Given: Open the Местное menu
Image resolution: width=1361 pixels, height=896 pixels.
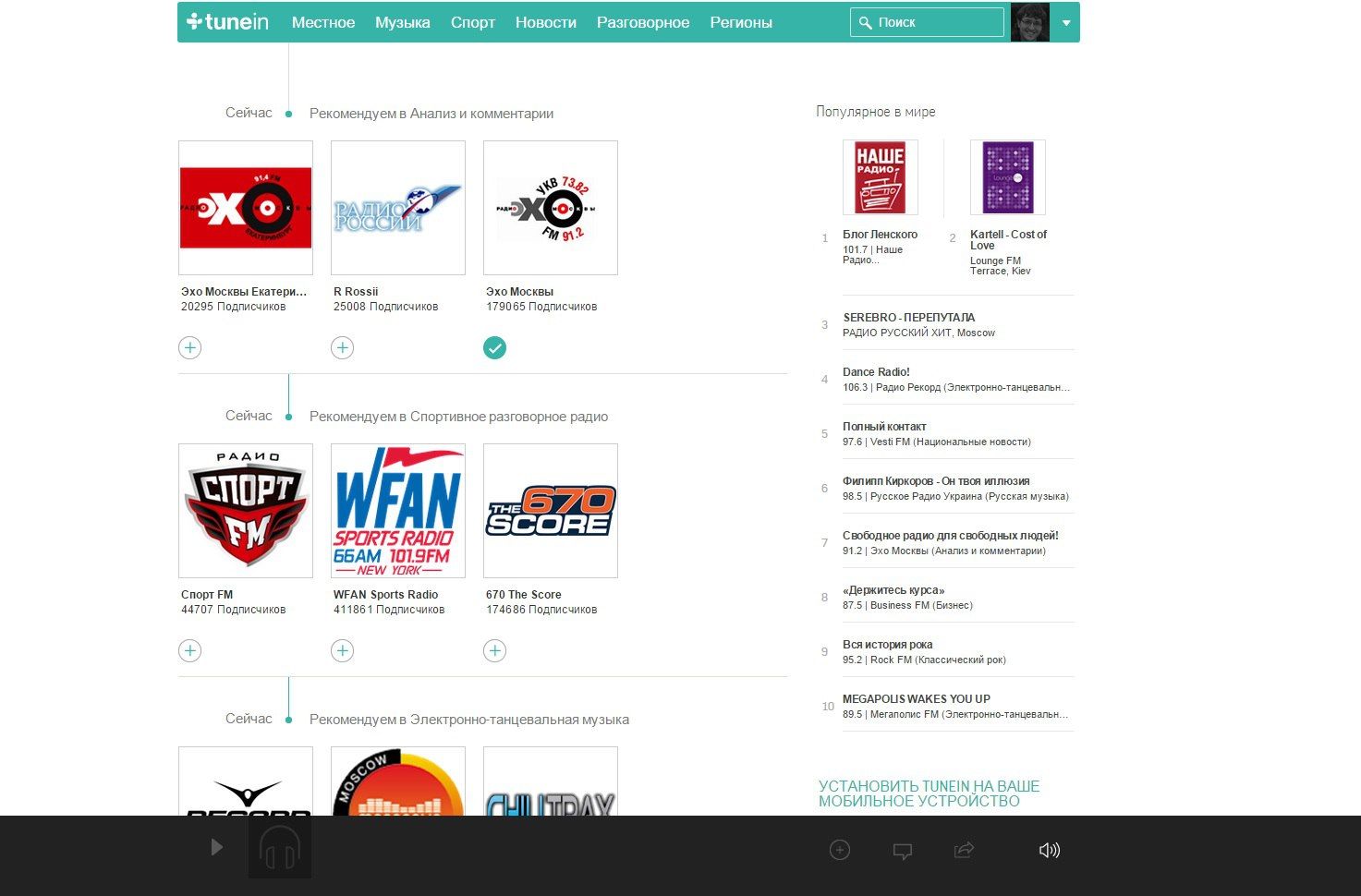Looking at the screenshot, I should [323, 22].
